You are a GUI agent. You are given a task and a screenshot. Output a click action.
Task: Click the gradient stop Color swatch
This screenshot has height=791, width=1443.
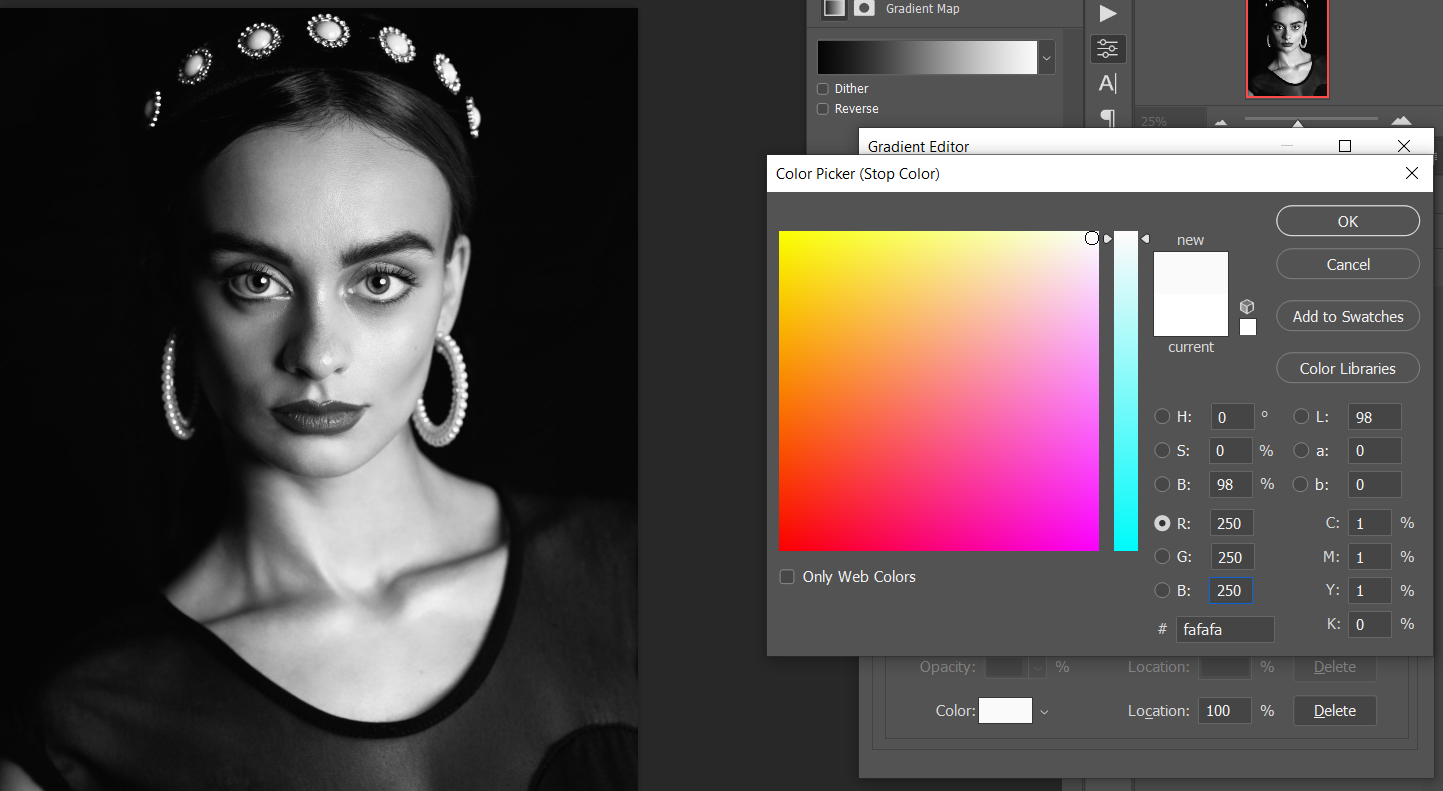[x=1005, y=711]
